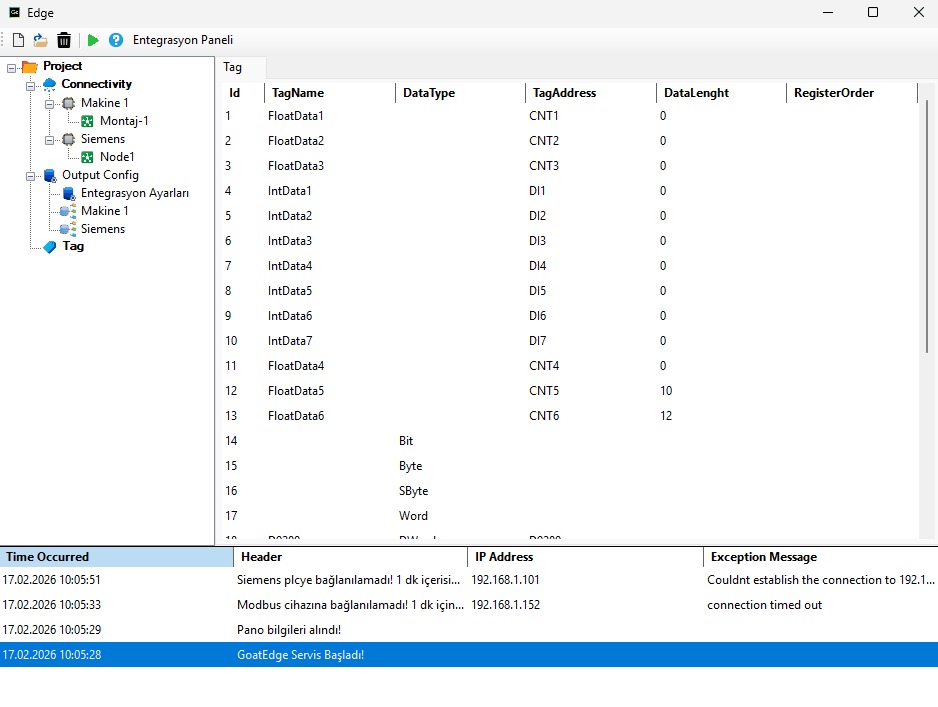
Task: Open the blue Help icon
Action: point(114,39)
